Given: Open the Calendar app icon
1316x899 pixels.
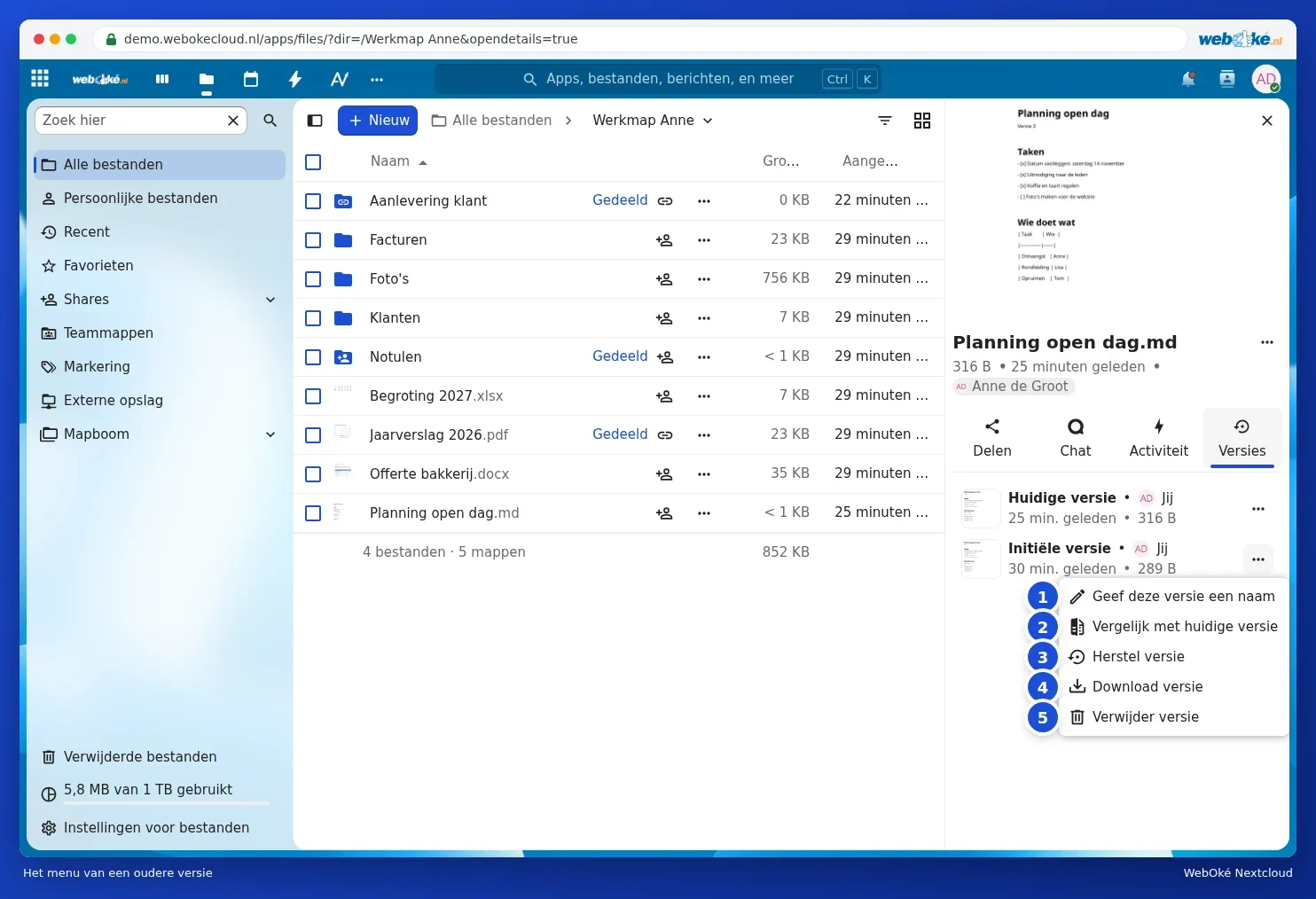Looking at the screenshot, I should click(251, 79).
